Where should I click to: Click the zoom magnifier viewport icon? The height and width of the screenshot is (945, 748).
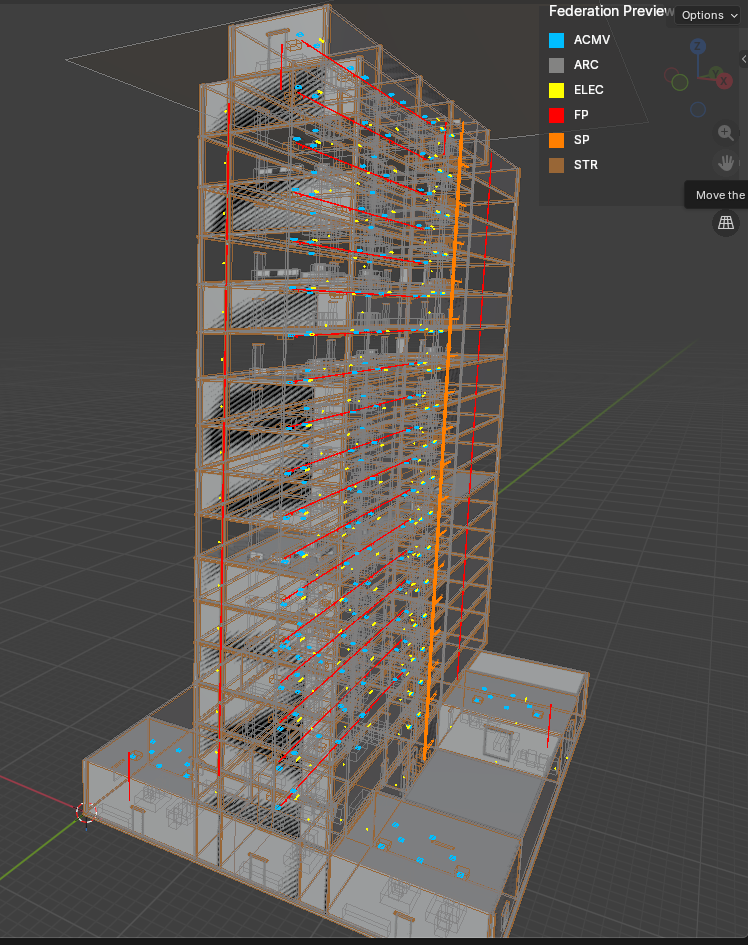(x=726, y=133)
